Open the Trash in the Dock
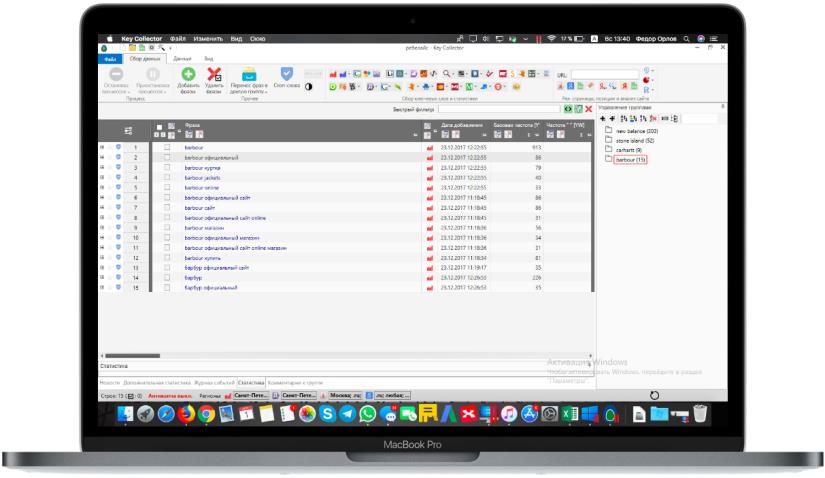This screenshot has width=825, height=478. pyautogui.click(x=700, y=414)
